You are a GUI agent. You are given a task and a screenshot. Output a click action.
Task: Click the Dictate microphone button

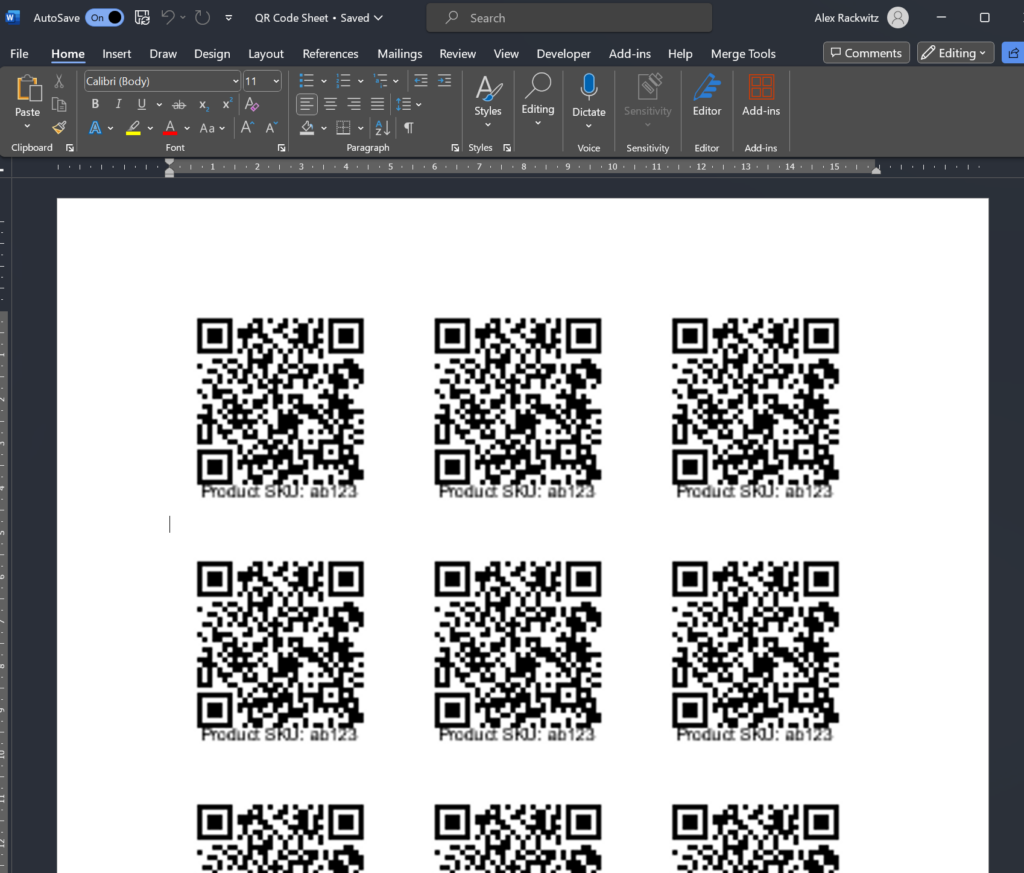588,101
